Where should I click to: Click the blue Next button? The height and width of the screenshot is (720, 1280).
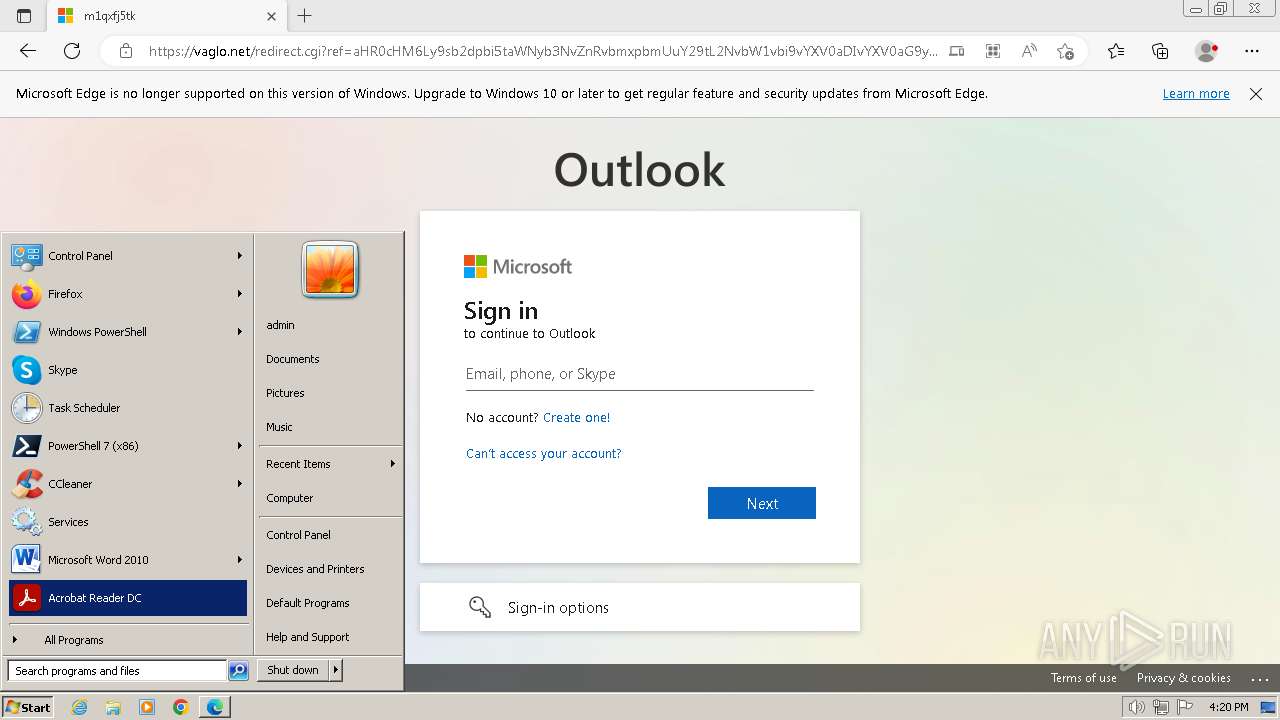[762, 503]
